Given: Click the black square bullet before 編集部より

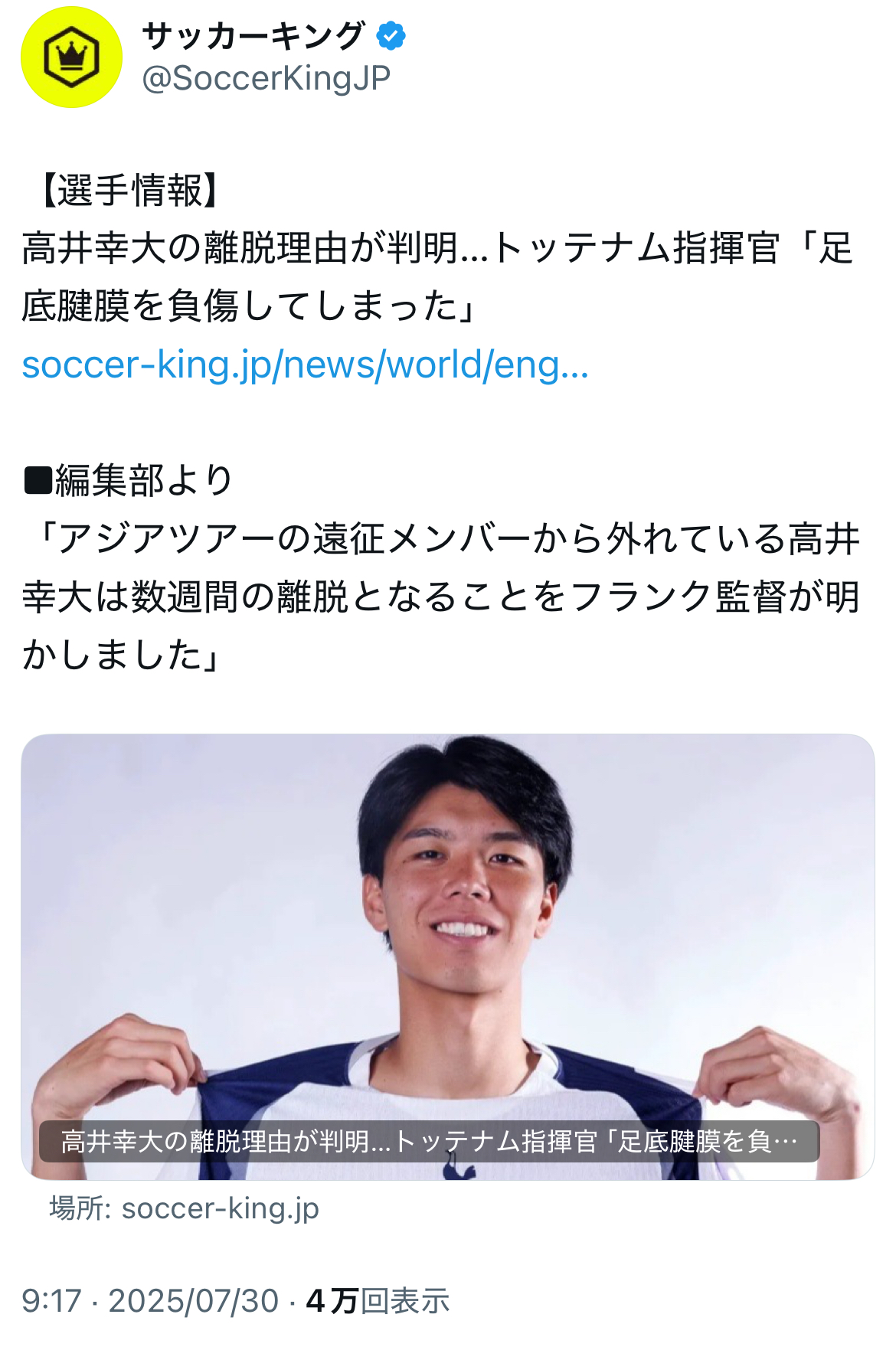Looking at the screenshot, I should click(38, 481).
